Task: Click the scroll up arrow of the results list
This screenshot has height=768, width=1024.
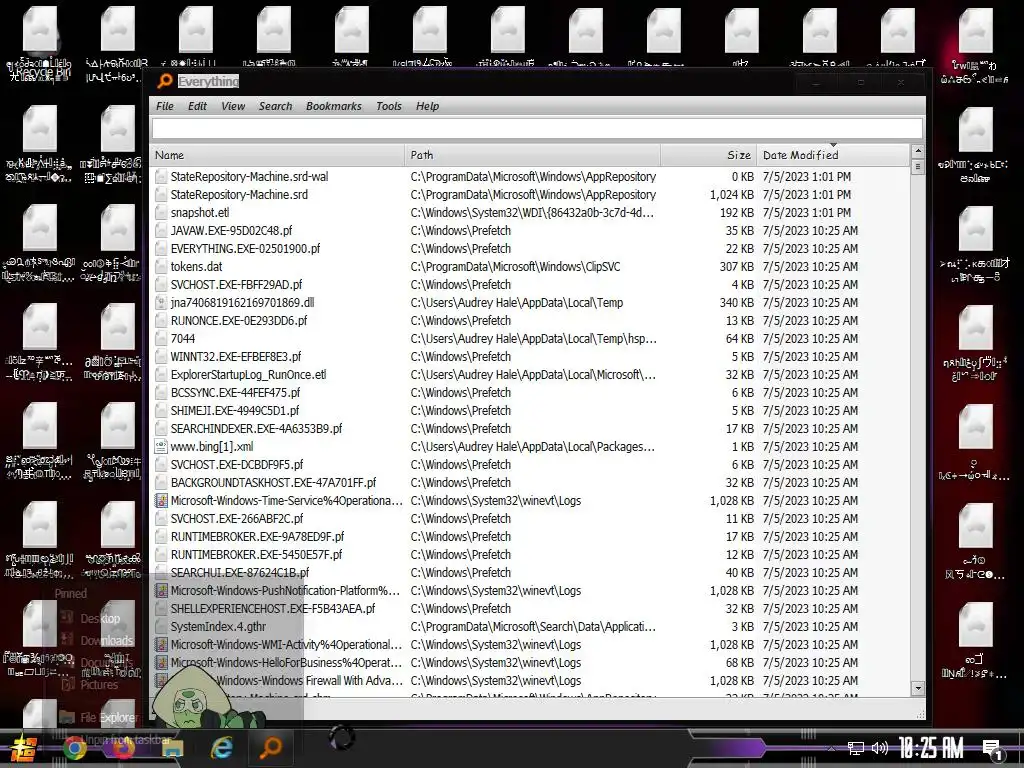Action: 918,152
